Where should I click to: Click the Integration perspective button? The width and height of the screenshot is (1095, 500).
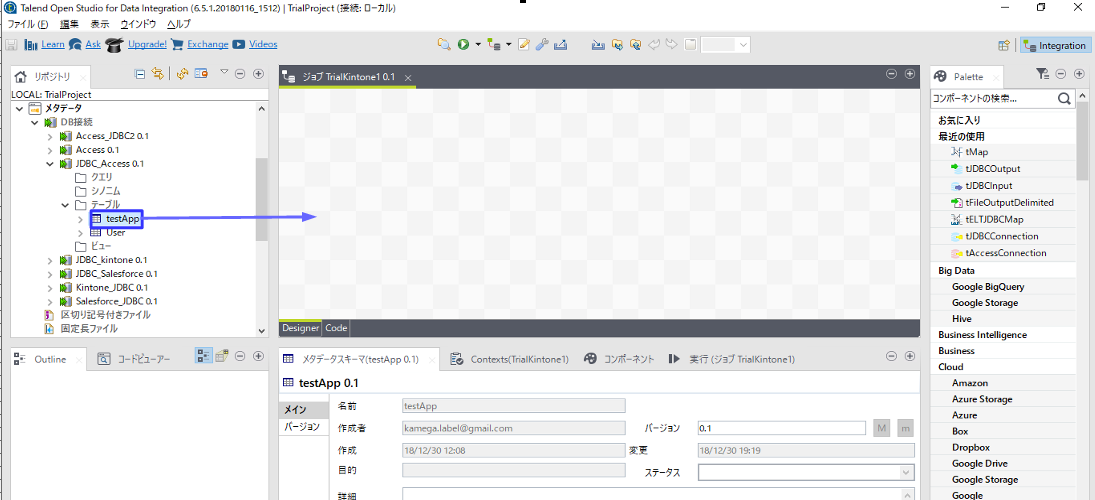1054,45
